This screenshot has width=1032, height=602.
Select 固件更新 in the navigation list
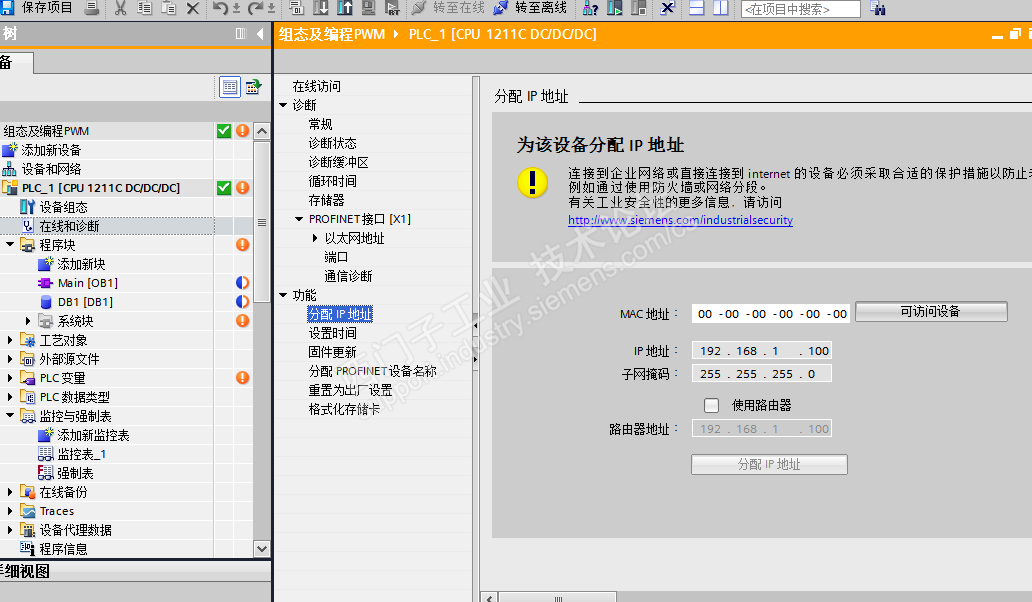332,353
